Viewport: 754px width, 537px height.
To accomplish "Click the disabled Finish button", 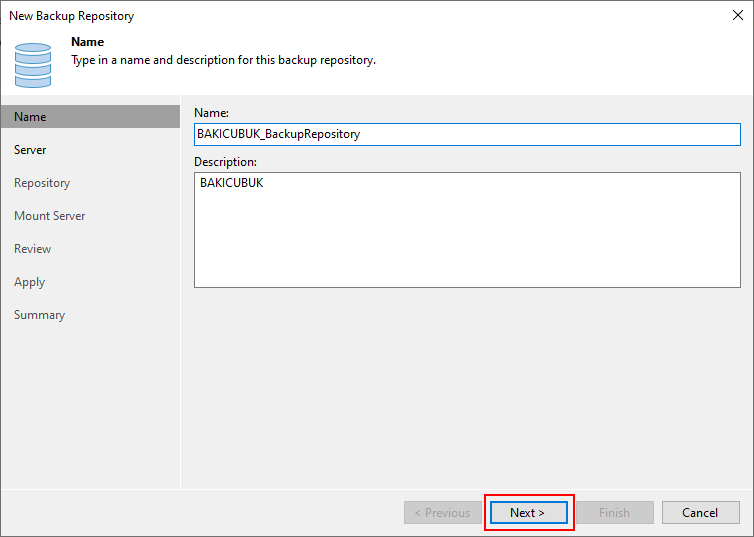I will point(614,513).
